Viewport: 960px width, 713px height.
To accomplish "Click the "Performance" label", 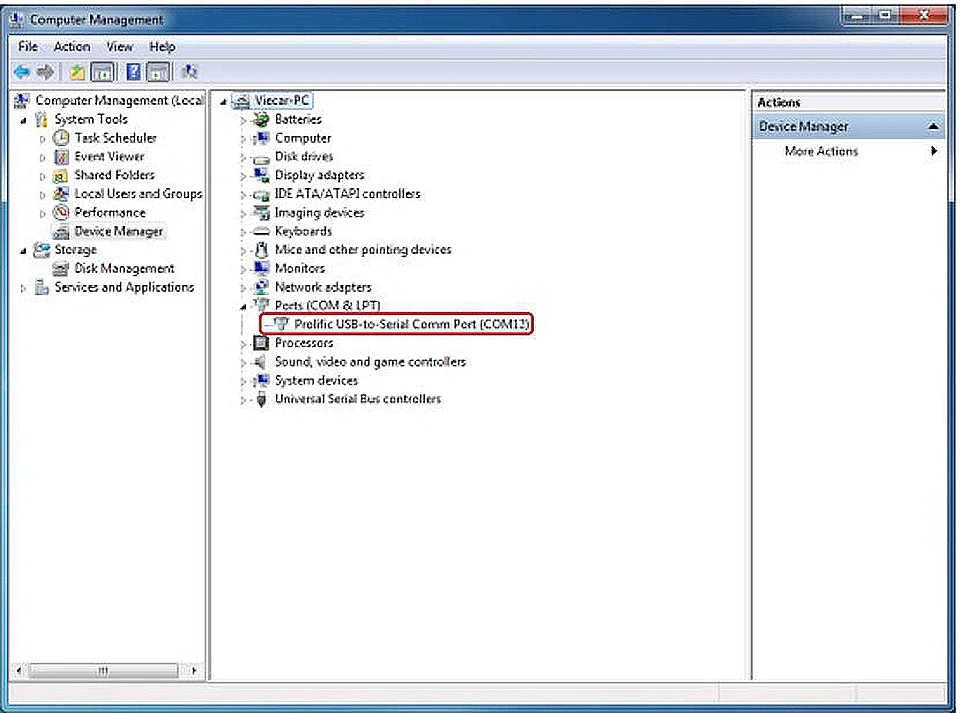I will [x=110, y=212].
